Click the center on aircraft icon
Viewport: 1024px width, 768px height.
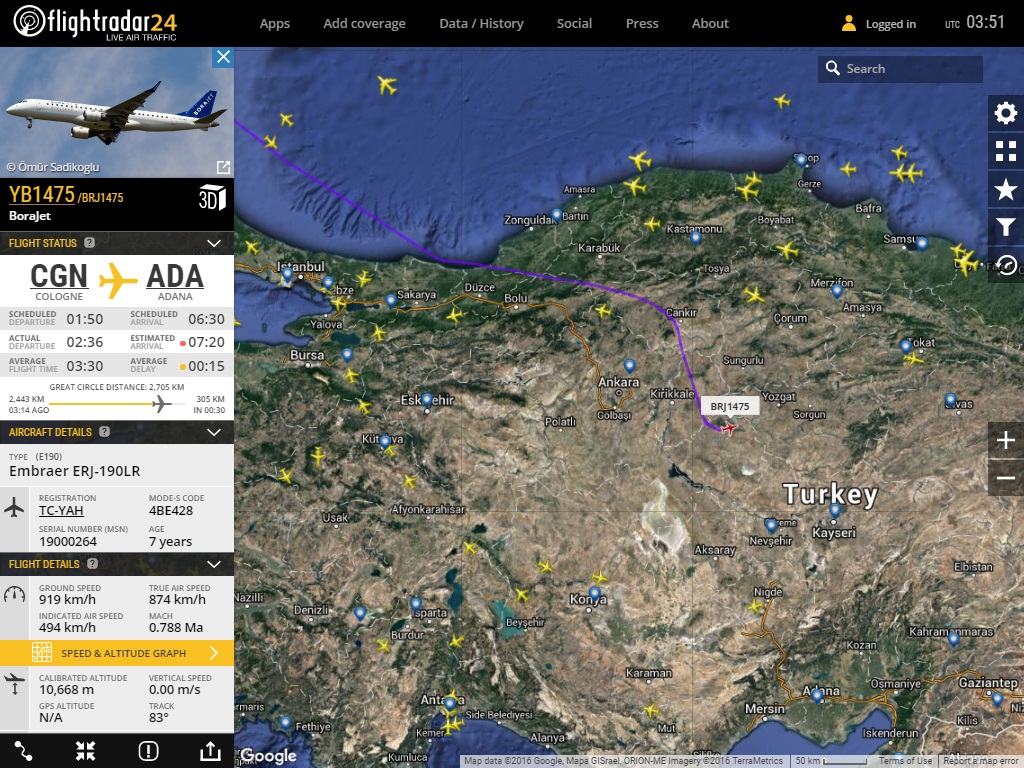pos(86,751)
